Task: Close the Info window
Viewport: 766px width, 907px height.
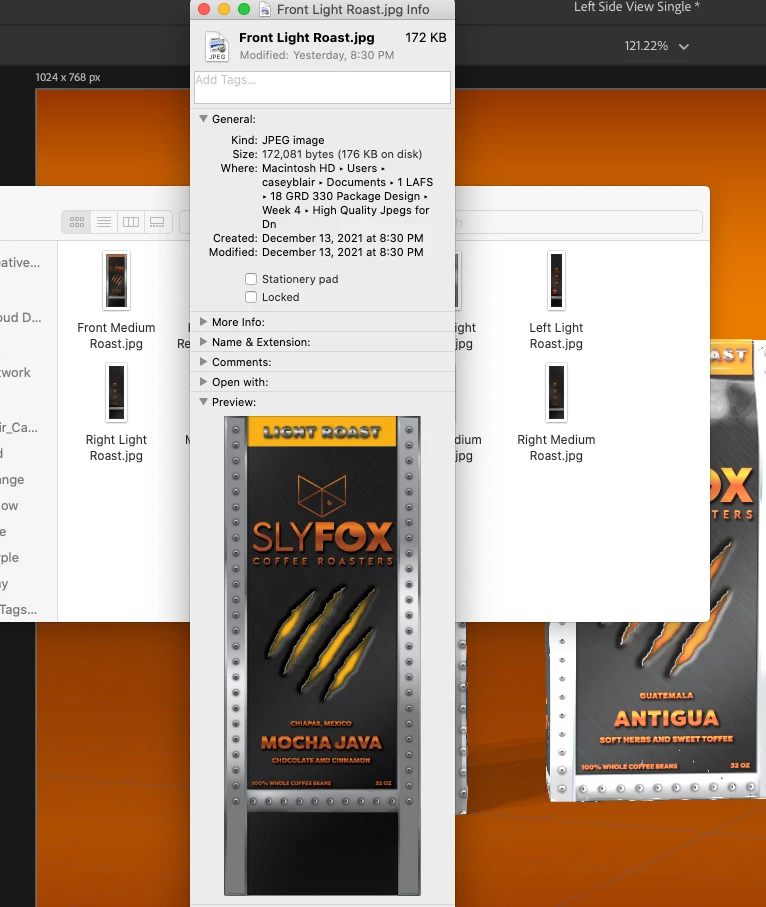Action: (x=204, y=9)
